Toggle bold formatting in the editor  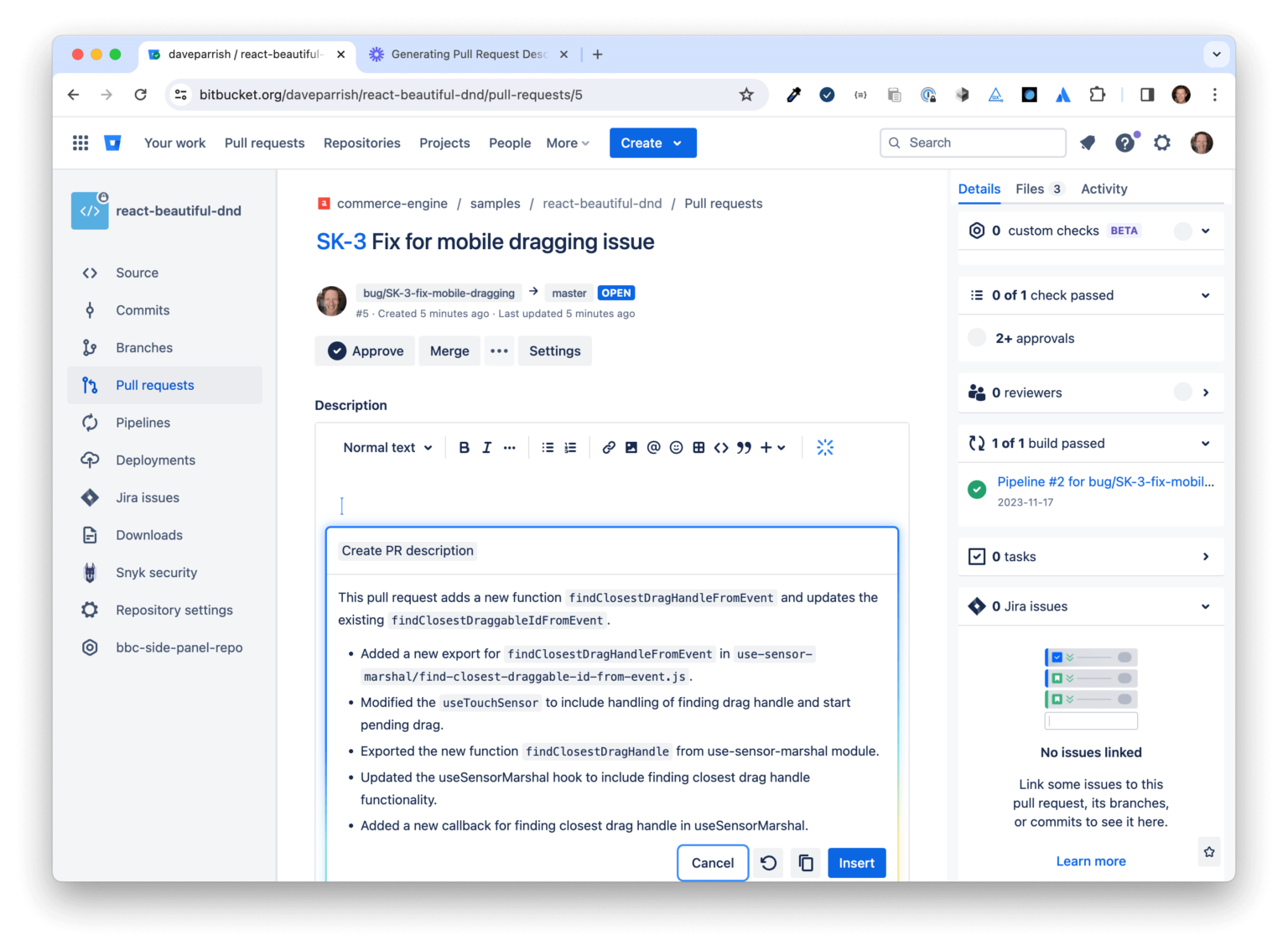pyautogui.click(x=464, y=447)
